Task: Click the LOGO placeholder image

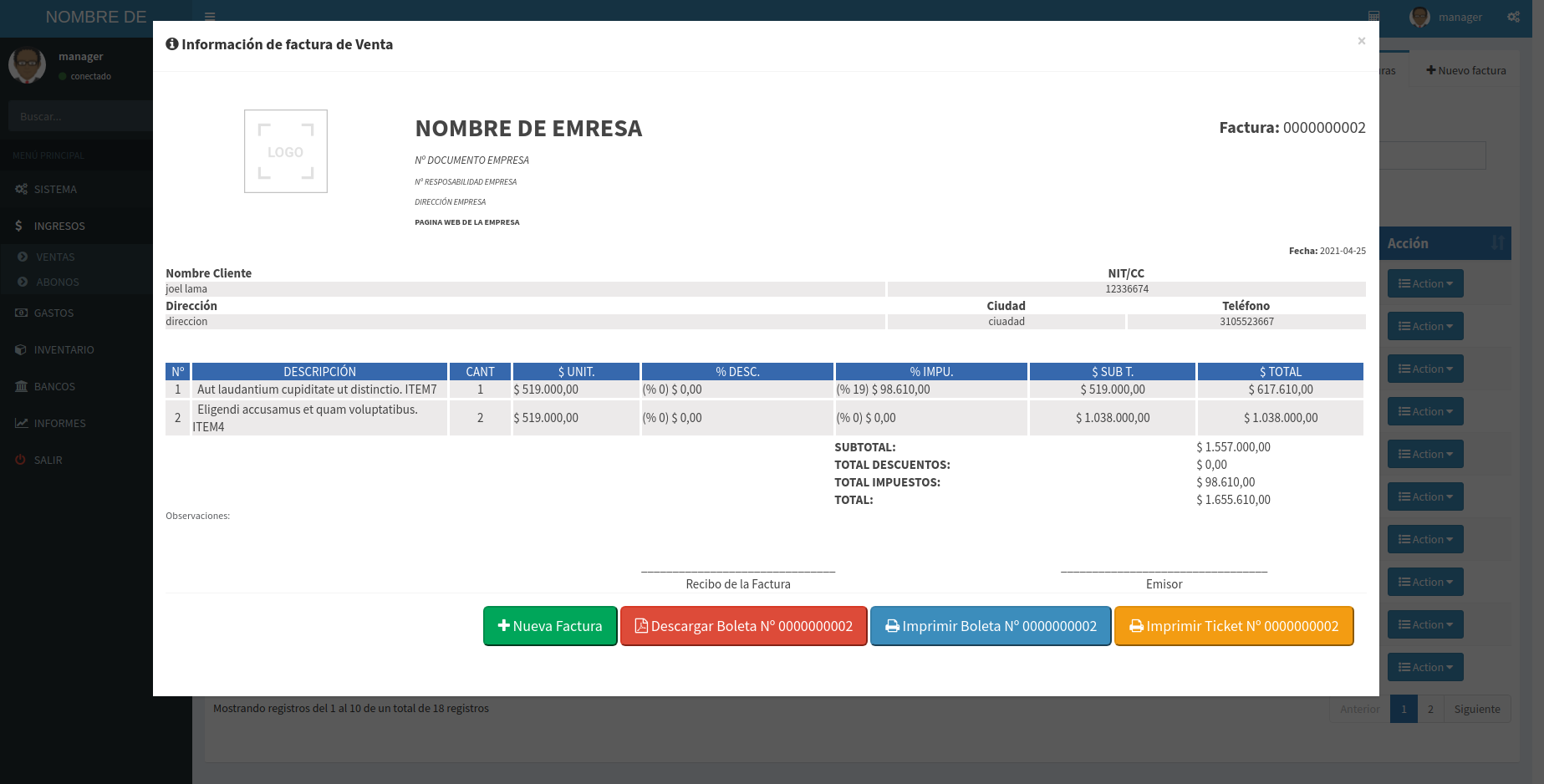Action: 286,151
